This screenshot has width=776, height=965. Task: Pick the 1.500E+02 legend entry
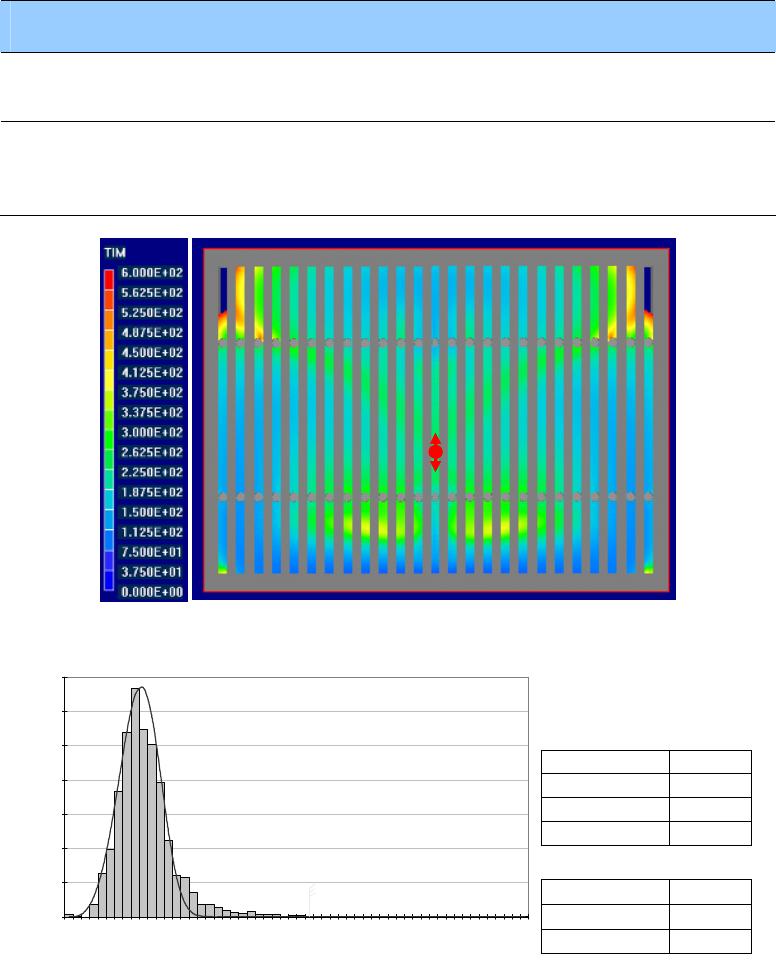[x=152, y=512]
